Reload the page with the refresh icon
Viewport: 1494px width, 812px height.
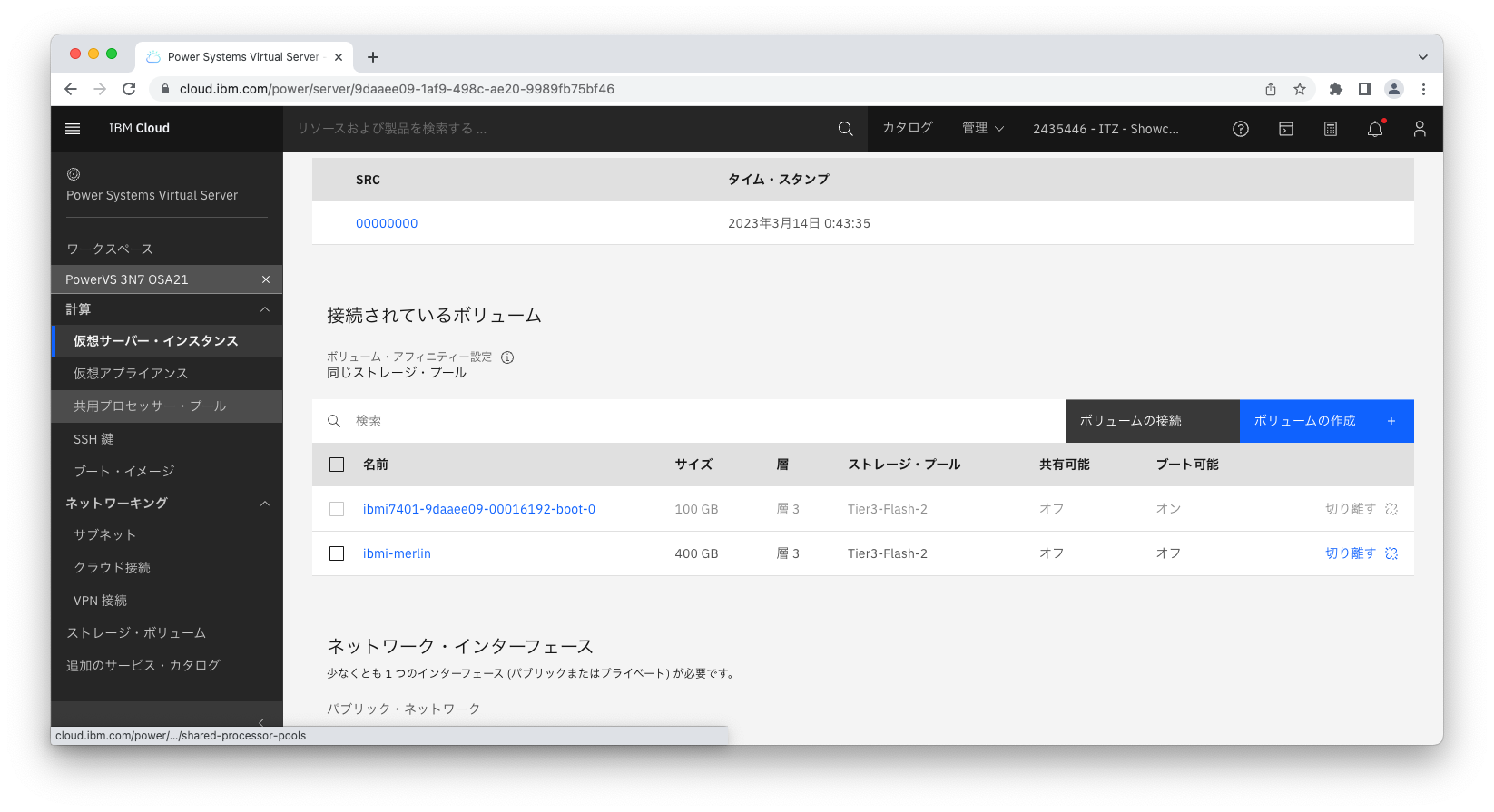pyautogui.click(x=129, y=89)
